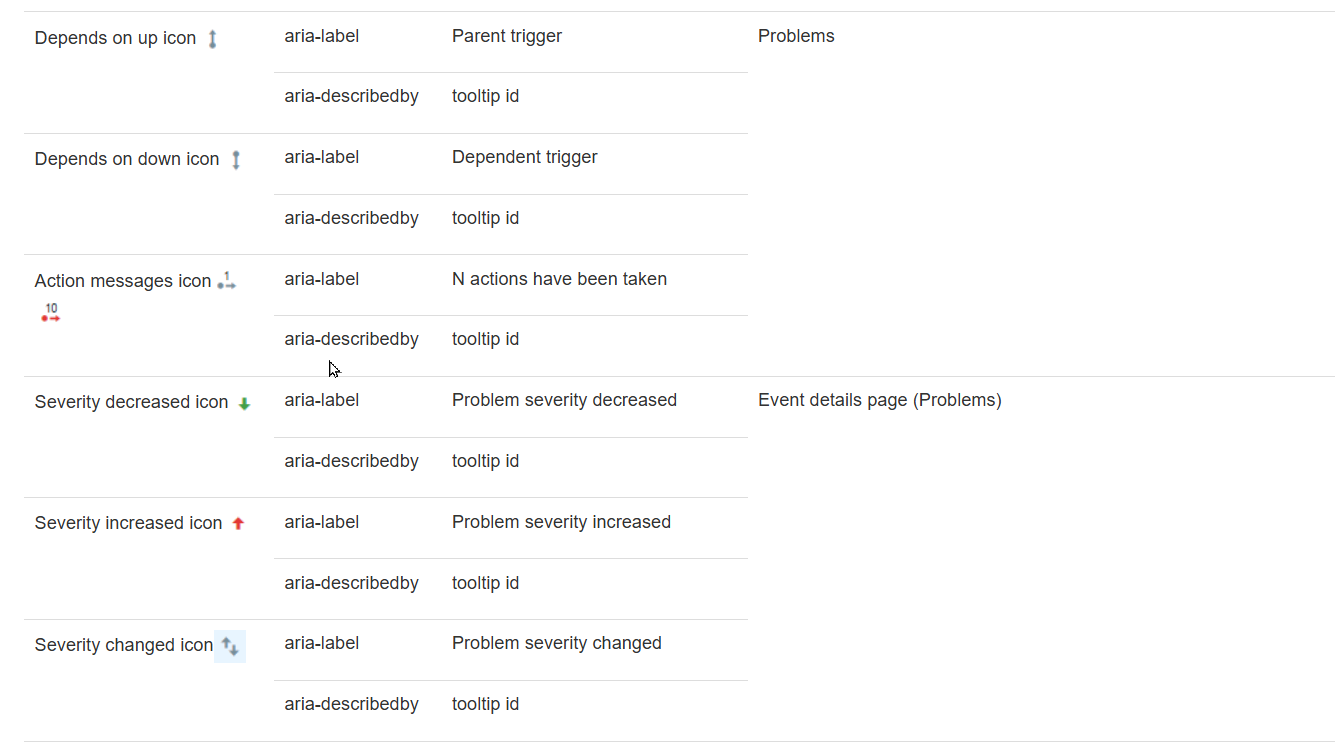Click 'Problem severity increased' value
Screen dimensions: 1335x752
(x=561, y=522)
